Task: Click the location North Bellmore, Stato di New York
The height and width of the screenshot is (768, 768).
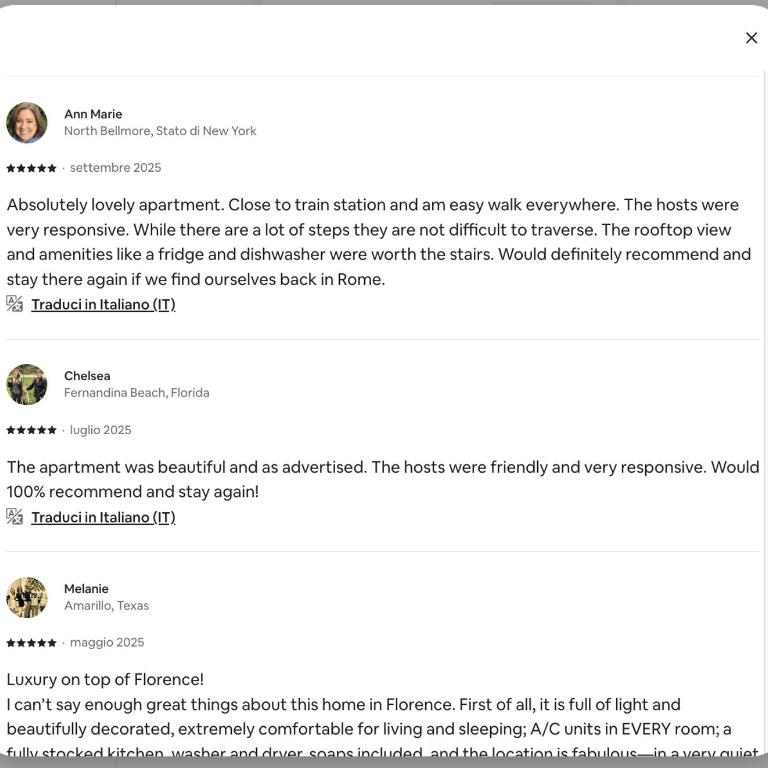Action: click(x=160, y=131)
